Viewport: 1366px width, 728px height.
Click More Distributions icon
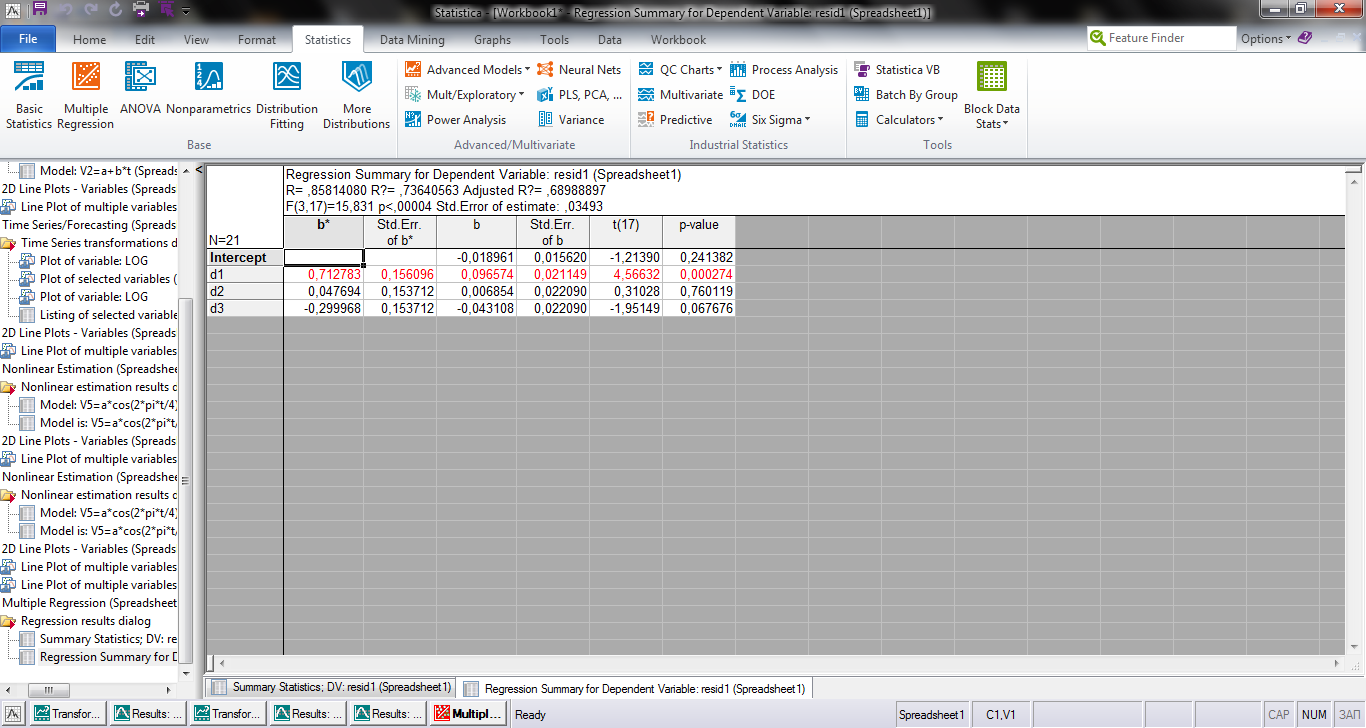(x=356, y=95)
